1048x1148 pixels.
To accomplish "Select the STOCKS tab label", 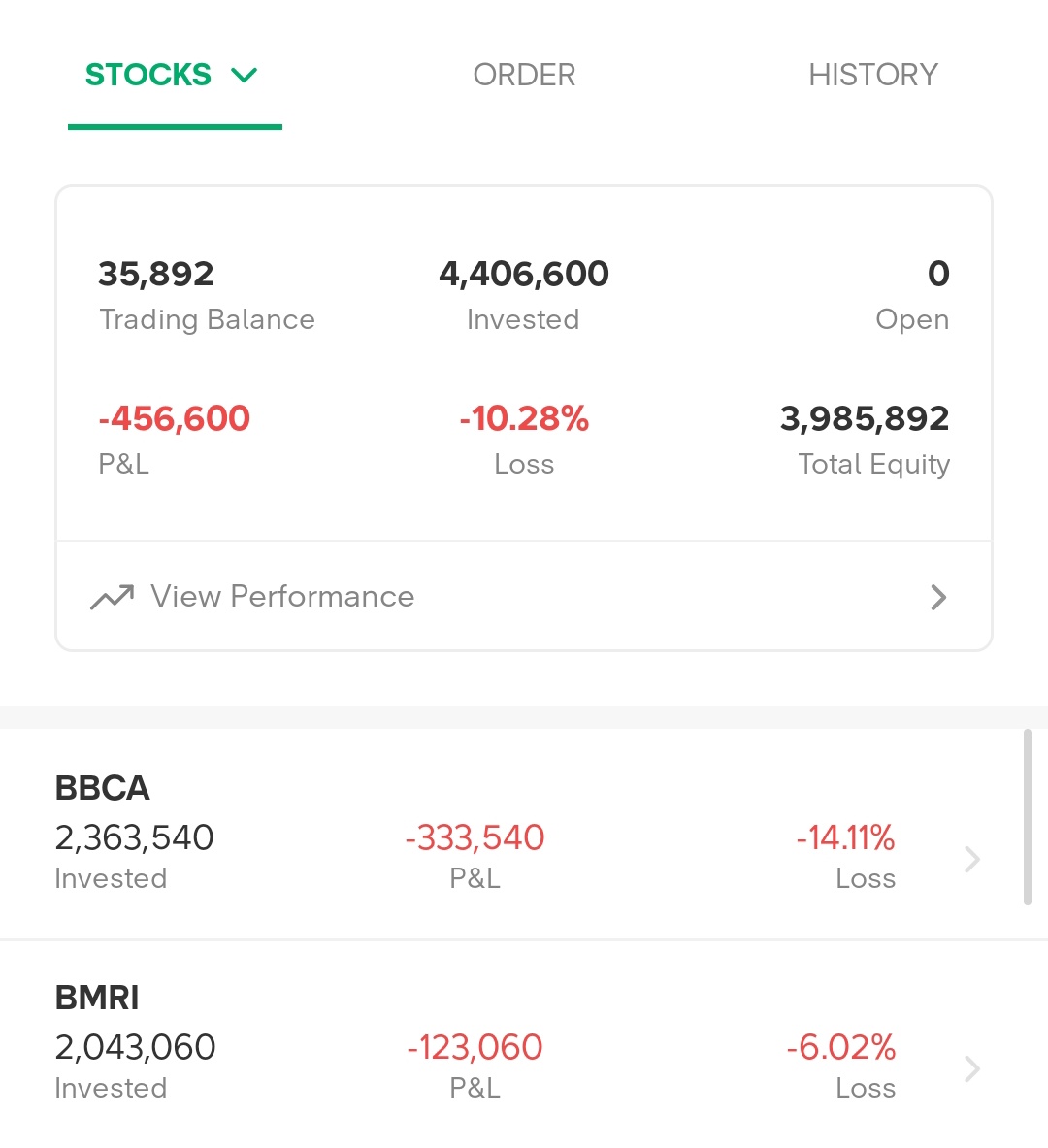I will tap(148, 75).
